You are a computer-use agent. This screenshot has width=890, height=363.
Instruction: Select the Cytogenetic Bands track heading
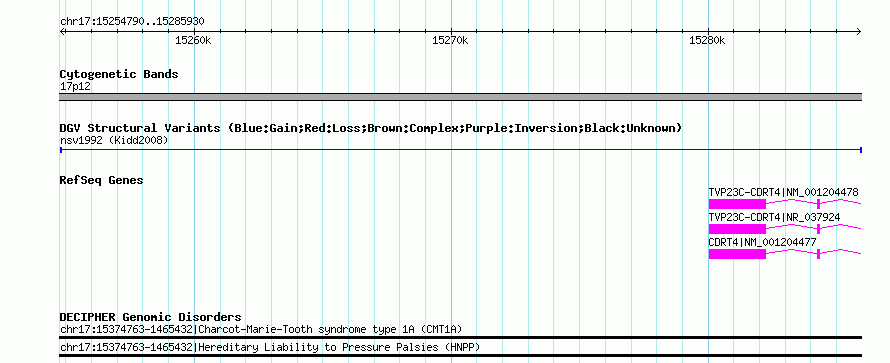pyautogui.click(x=119, y=74)
